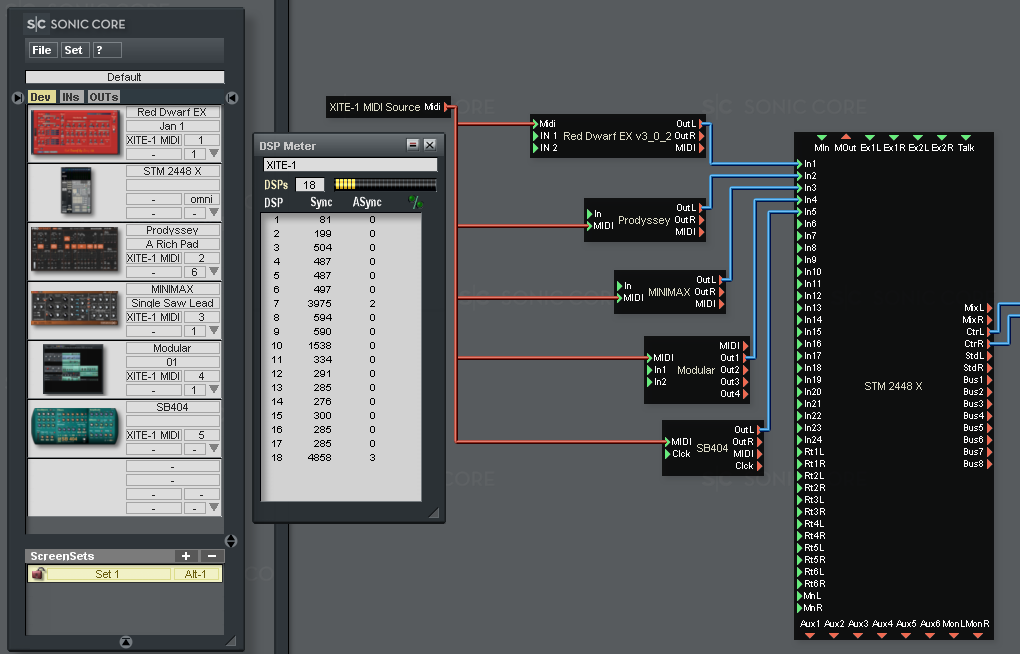
Task: Click the STM 2448 X In1 input port
Action: [x=800, y=164]
